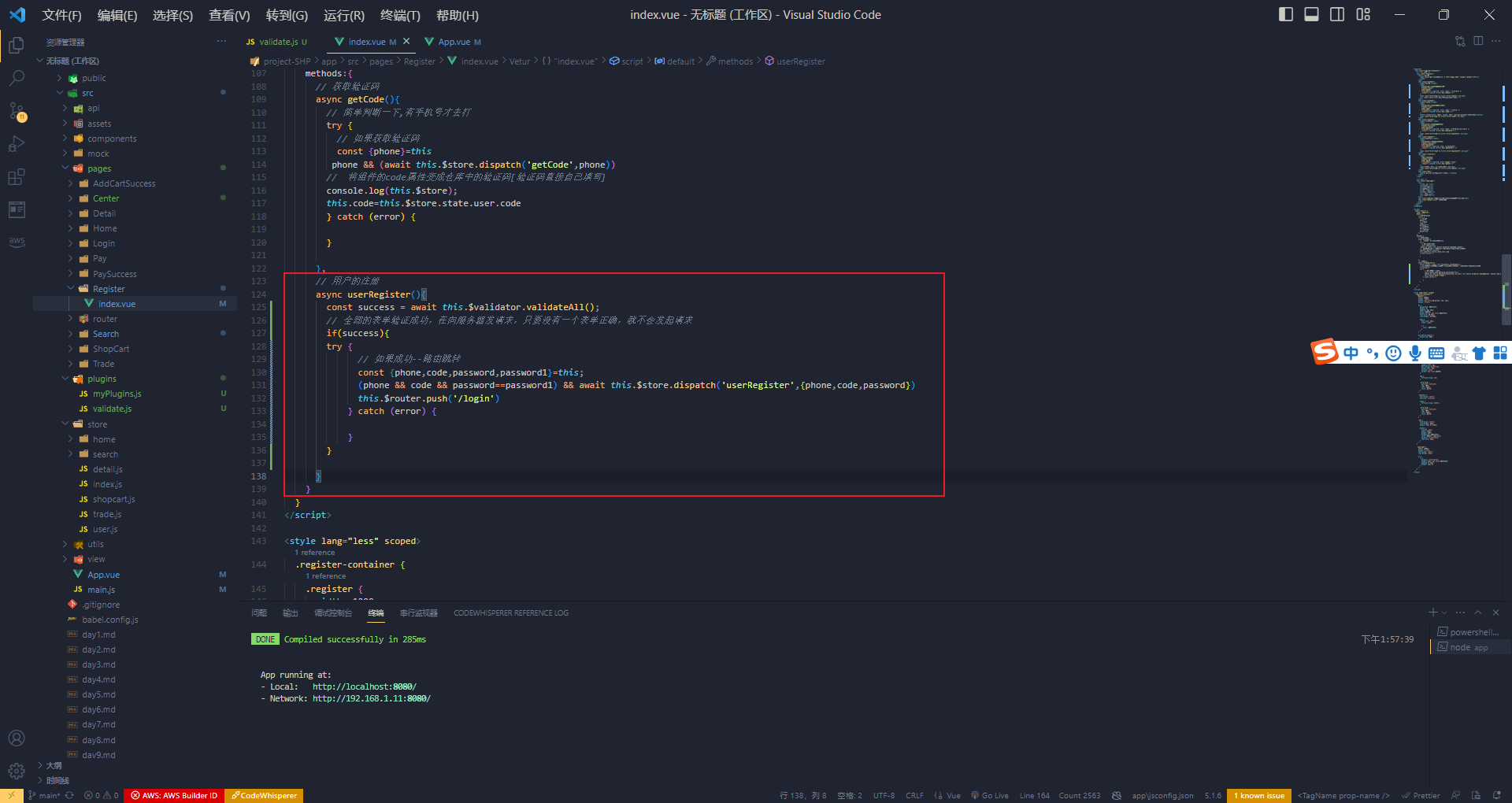1512x803 pixels.
Task: Toggle the bottom panel visibility
Action: [x=1311, y=14]
